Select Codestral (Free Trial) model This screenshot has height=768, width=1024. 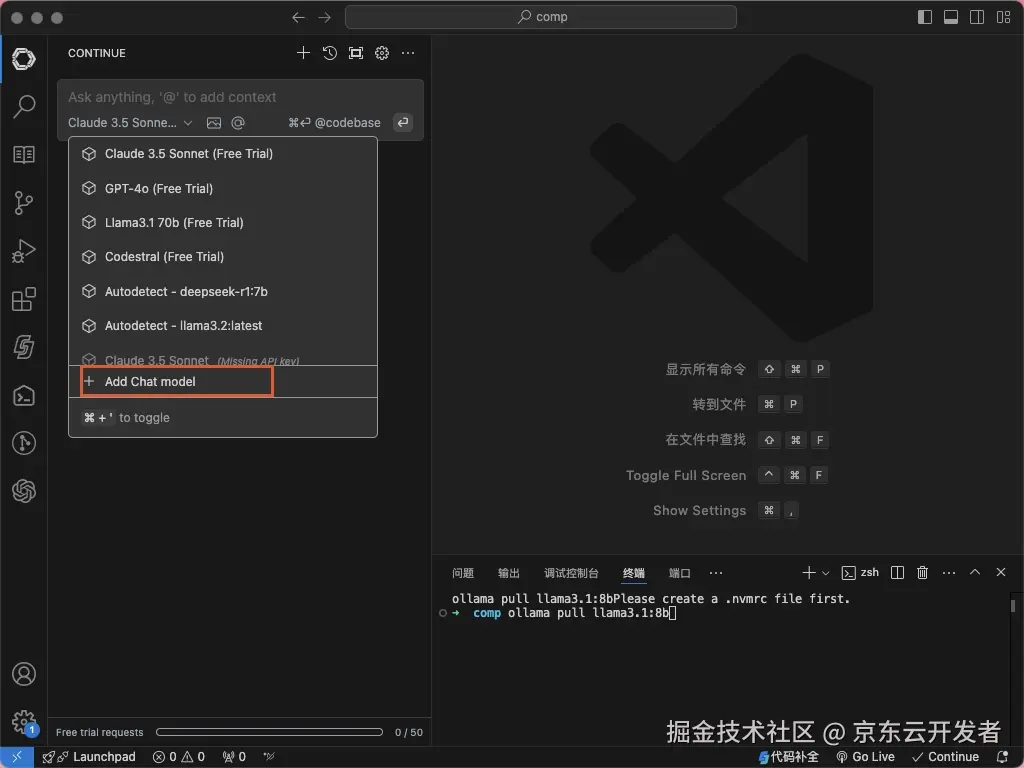click(x=223, y=257)
